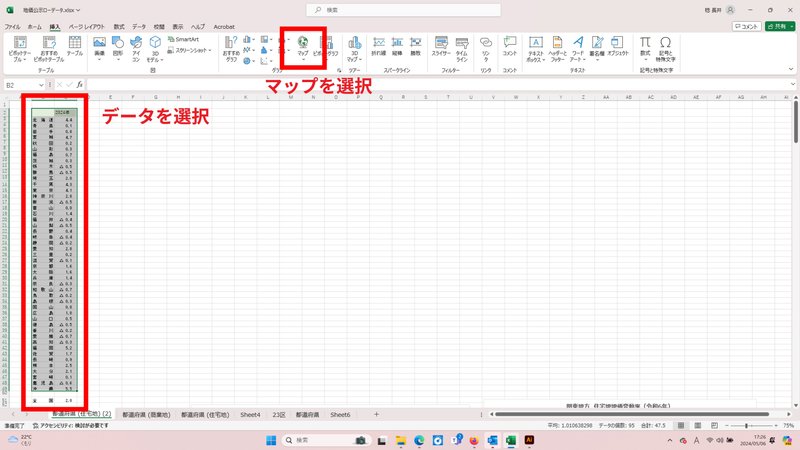Viewport: 800px width, 450px height.
Task: Switch to the Data (データ) ribbon tab
Action: [139, 27]
